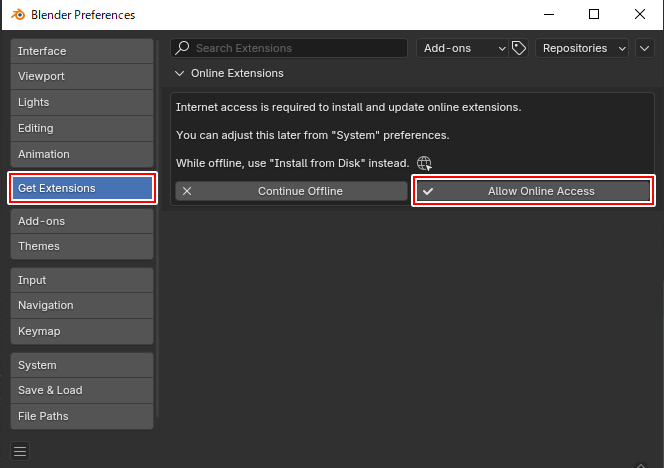Screen dimensions: 664x468
Task: Select the Keymap tab in sidebar
Action: click(x=82, y=331)
